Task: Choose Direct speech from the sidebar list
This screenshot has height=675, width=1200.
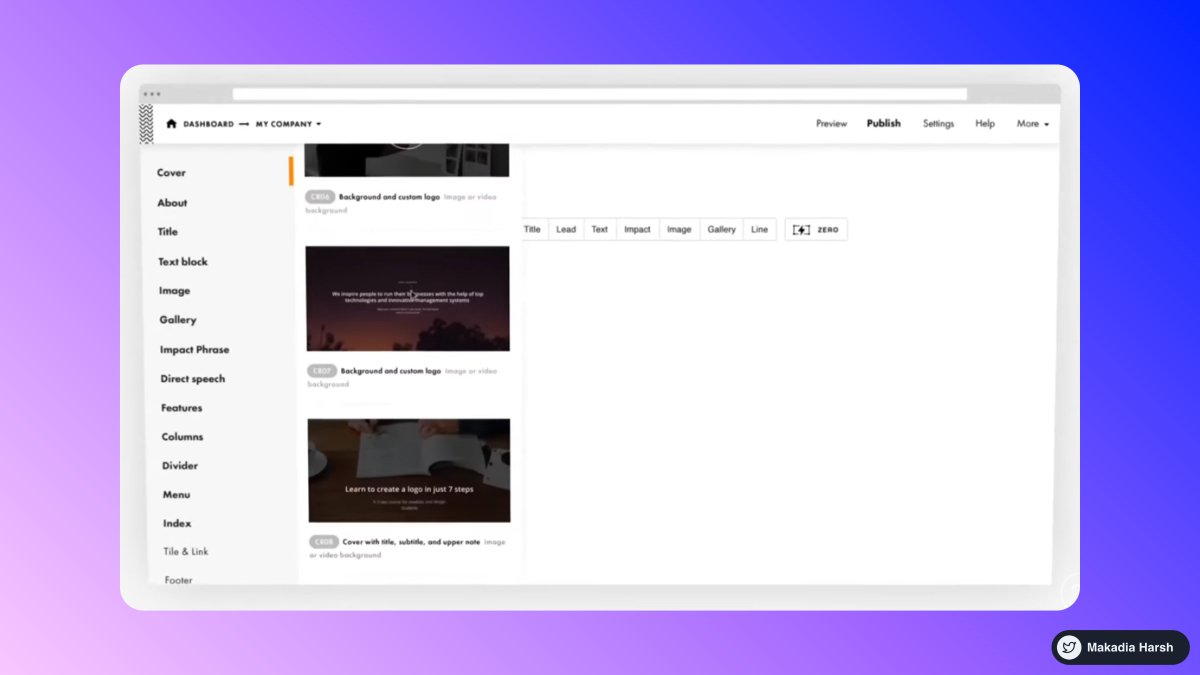Action: tap(193, 378)
